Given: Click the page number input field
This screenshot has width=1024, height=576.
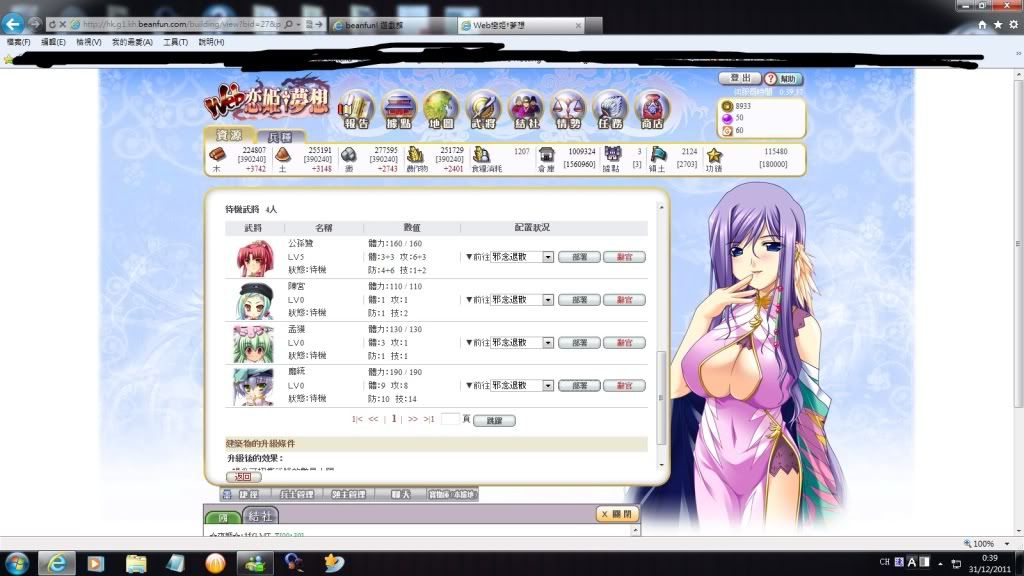Looking at the screenshot, I should coord(450,419).
